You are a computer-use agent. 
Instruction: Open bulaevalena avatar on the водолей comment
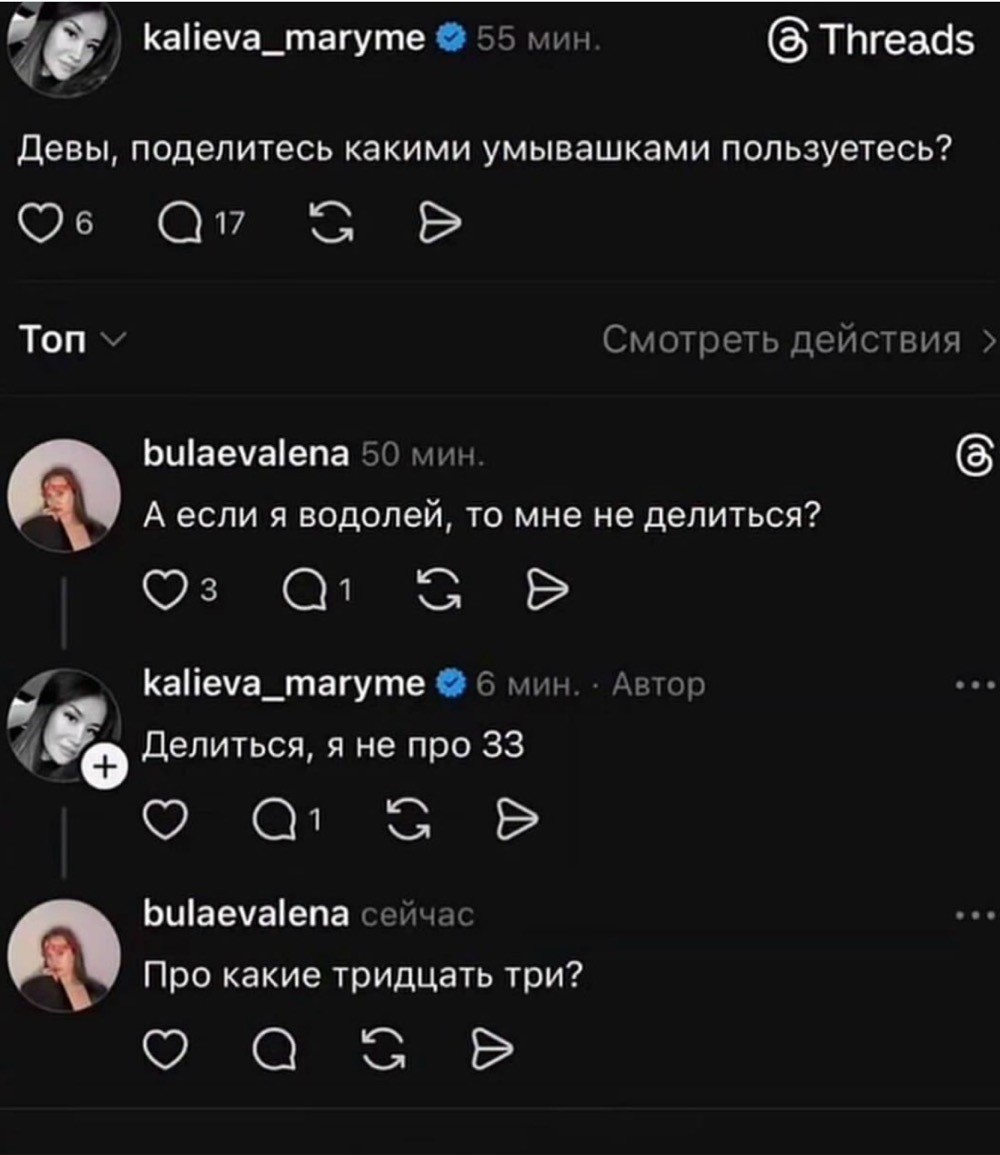(64, 495)
